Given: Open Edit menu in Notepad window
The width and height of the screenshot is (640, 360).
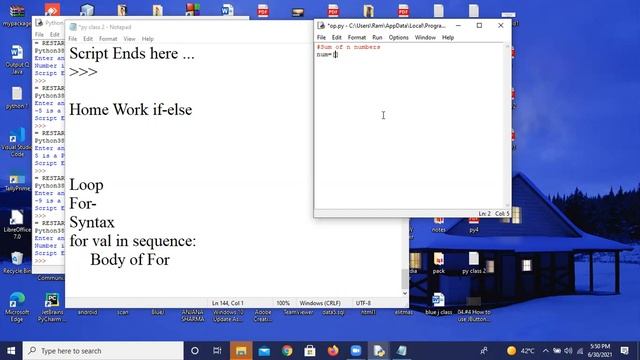Looking at the screenshot, I should pos(88,39).
